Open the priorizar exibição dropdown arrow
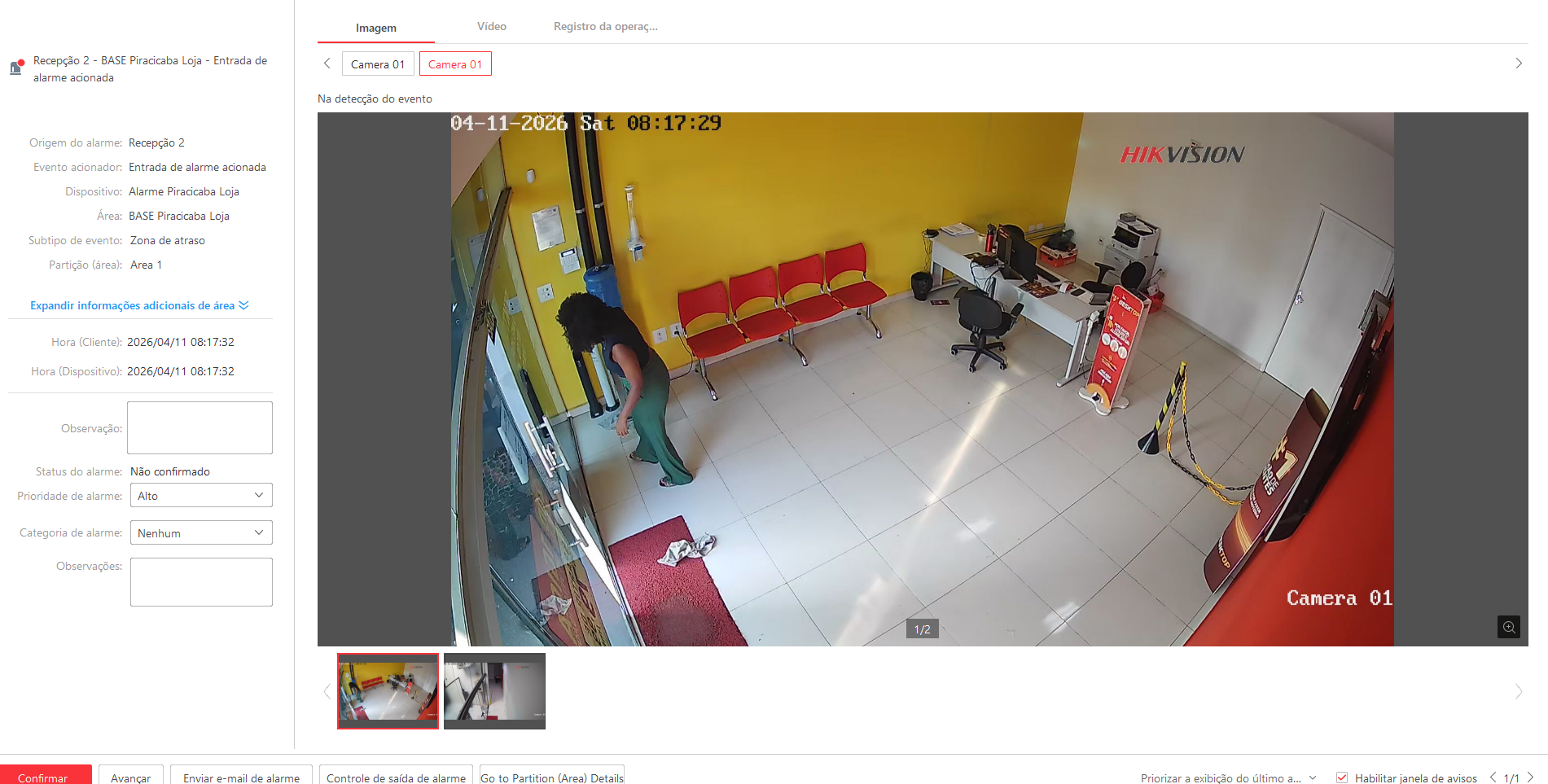This screenshot has width=1548, height=784. (x=1313, y=777)
